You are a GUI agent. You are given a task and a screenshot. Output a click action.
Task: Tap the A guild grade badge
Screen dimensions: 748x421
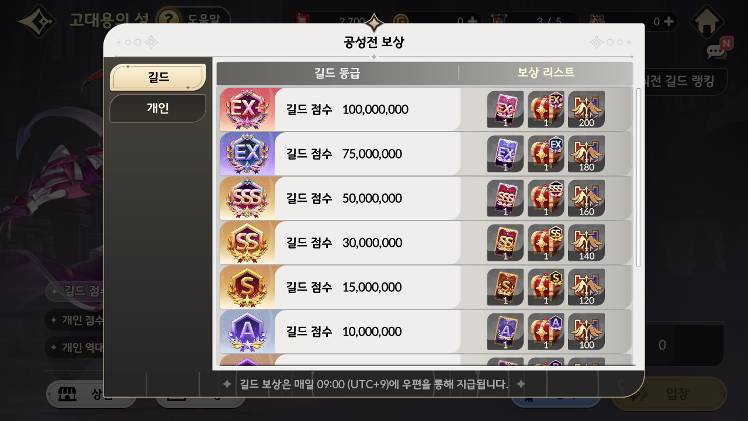pyautogui.click(x=247, y=331)
